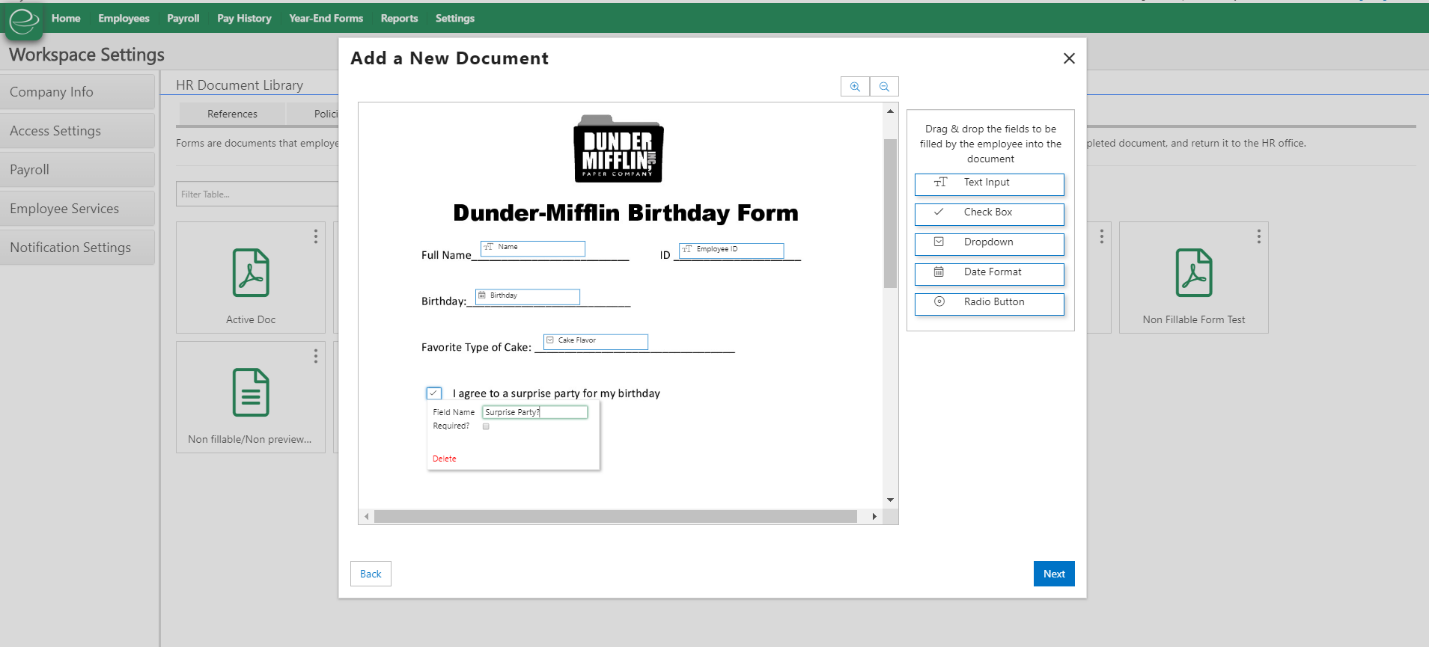Open Employee Services settings

pyautogui.click(x=78, y=209)
